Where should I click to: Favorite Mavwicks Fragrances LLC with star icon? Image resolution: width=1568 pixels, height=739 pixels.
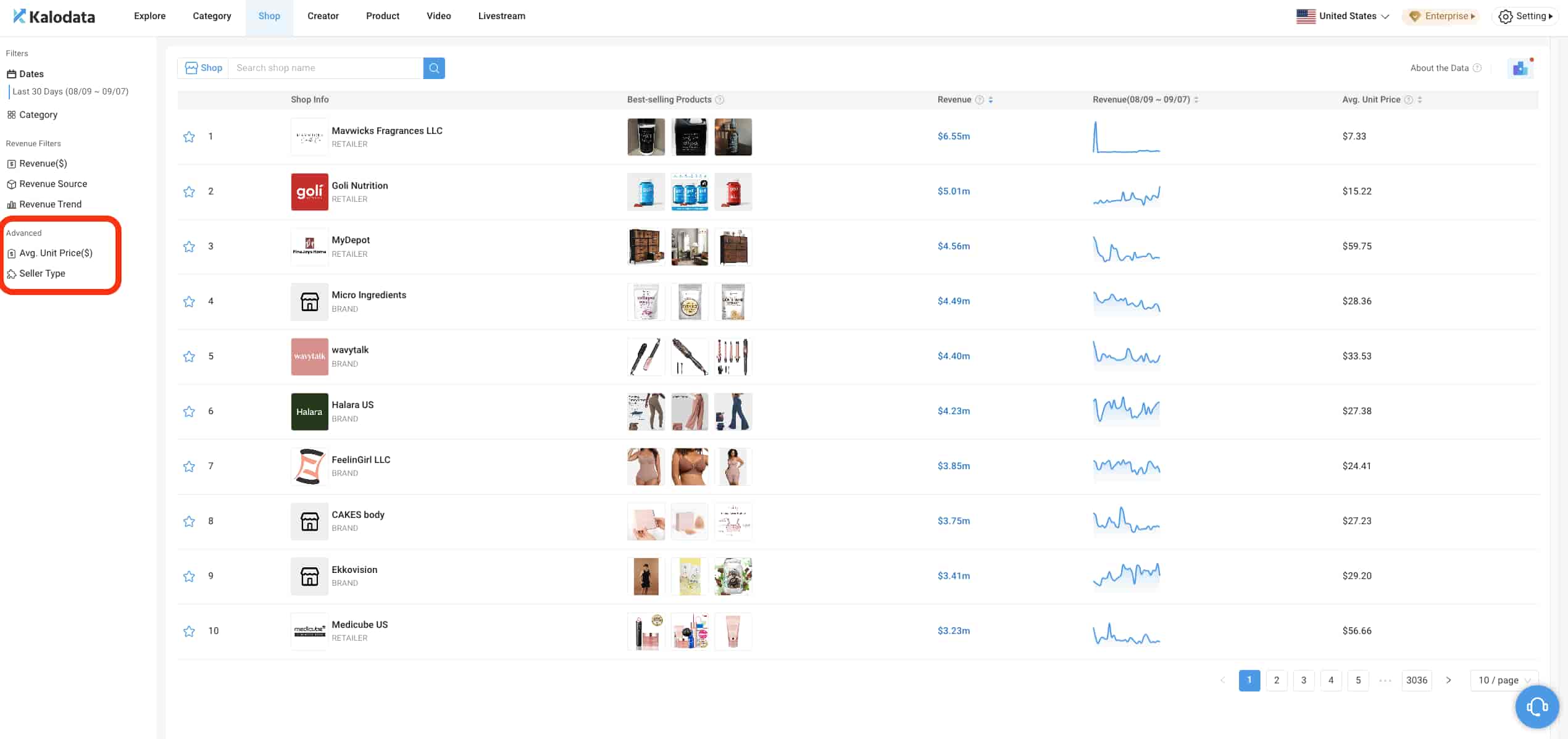click(x=189, y=136)
